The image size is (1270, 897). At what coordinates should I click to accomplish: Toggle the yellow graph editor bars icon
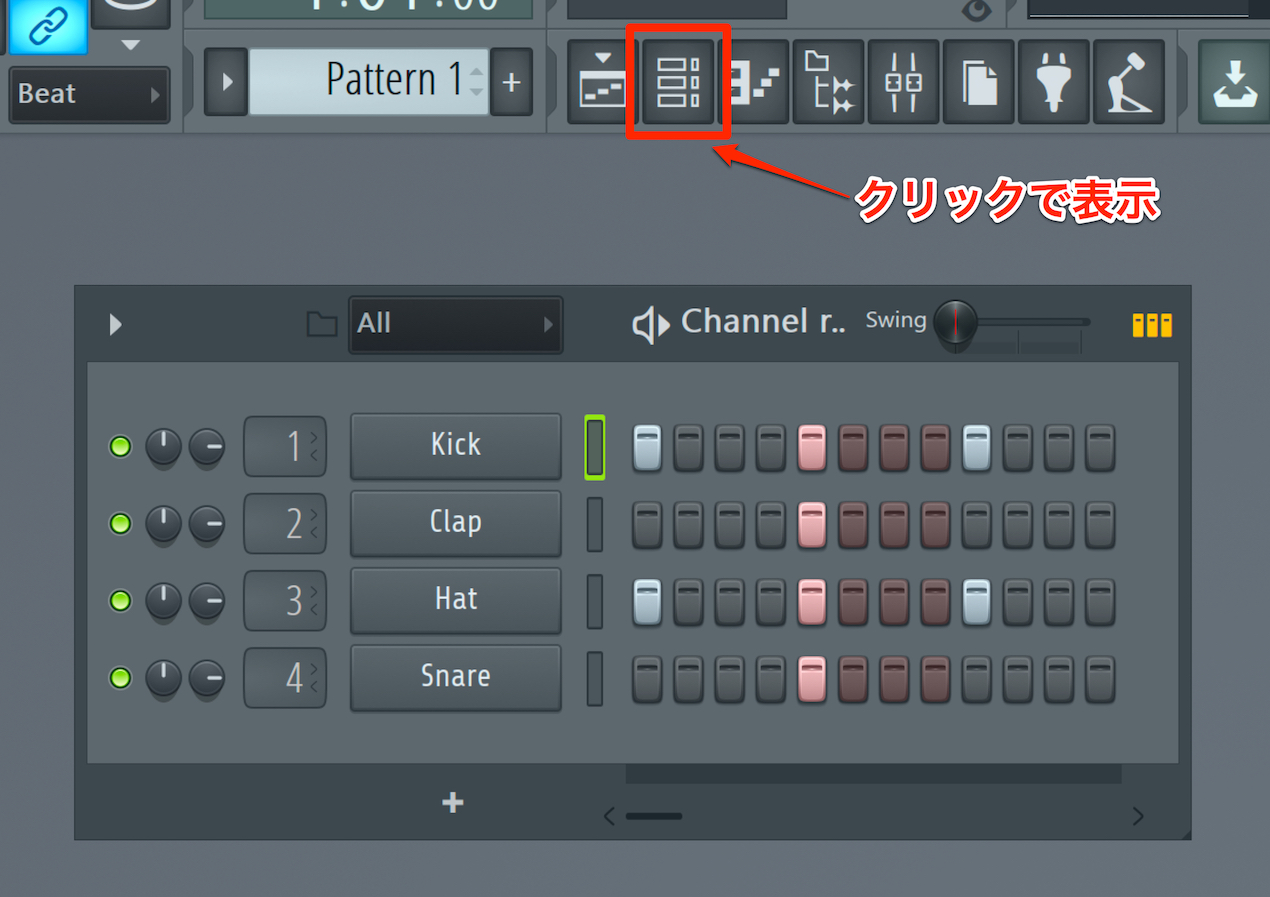point(1152,325)
